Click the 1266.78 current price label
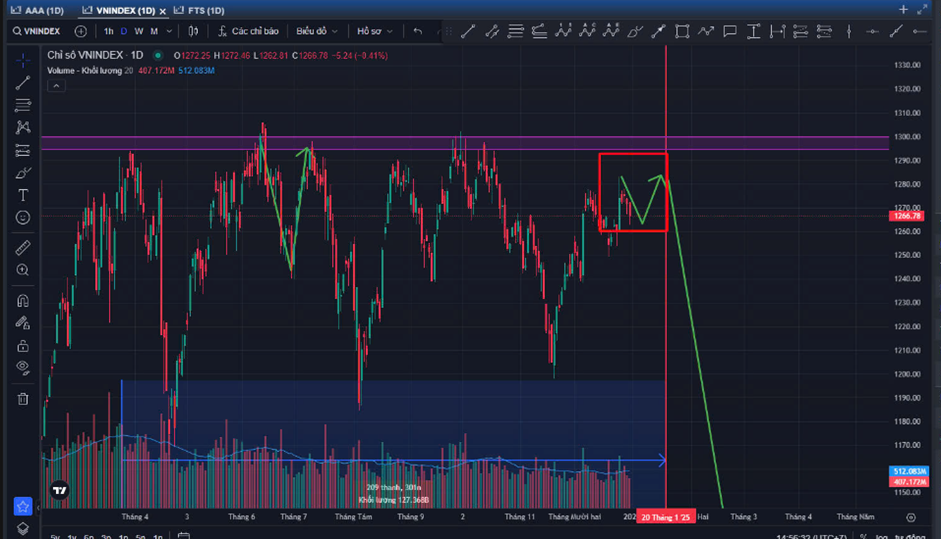Screen dimensions: 941x539 907,216
